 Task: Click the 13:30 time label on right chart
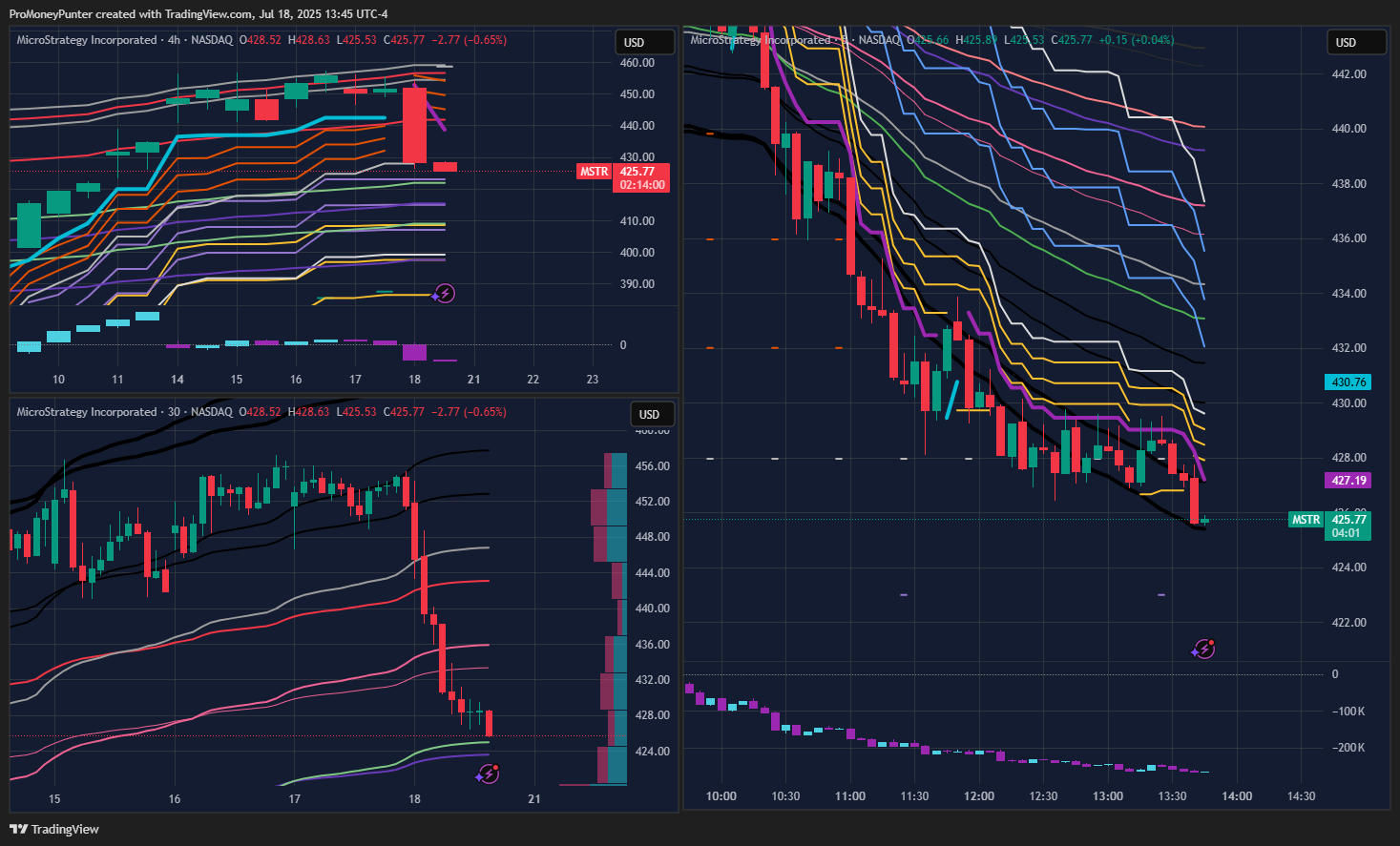point(1172,796)
